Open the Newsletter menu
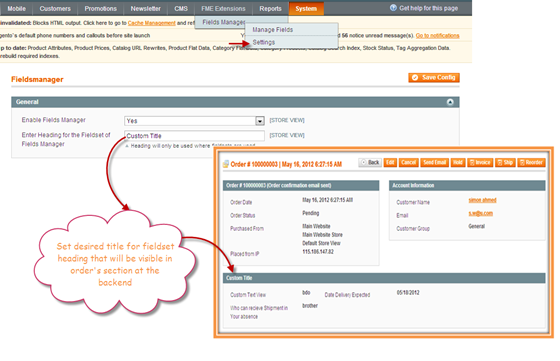This screenshot has height=361, width=560. click(145, 8)
